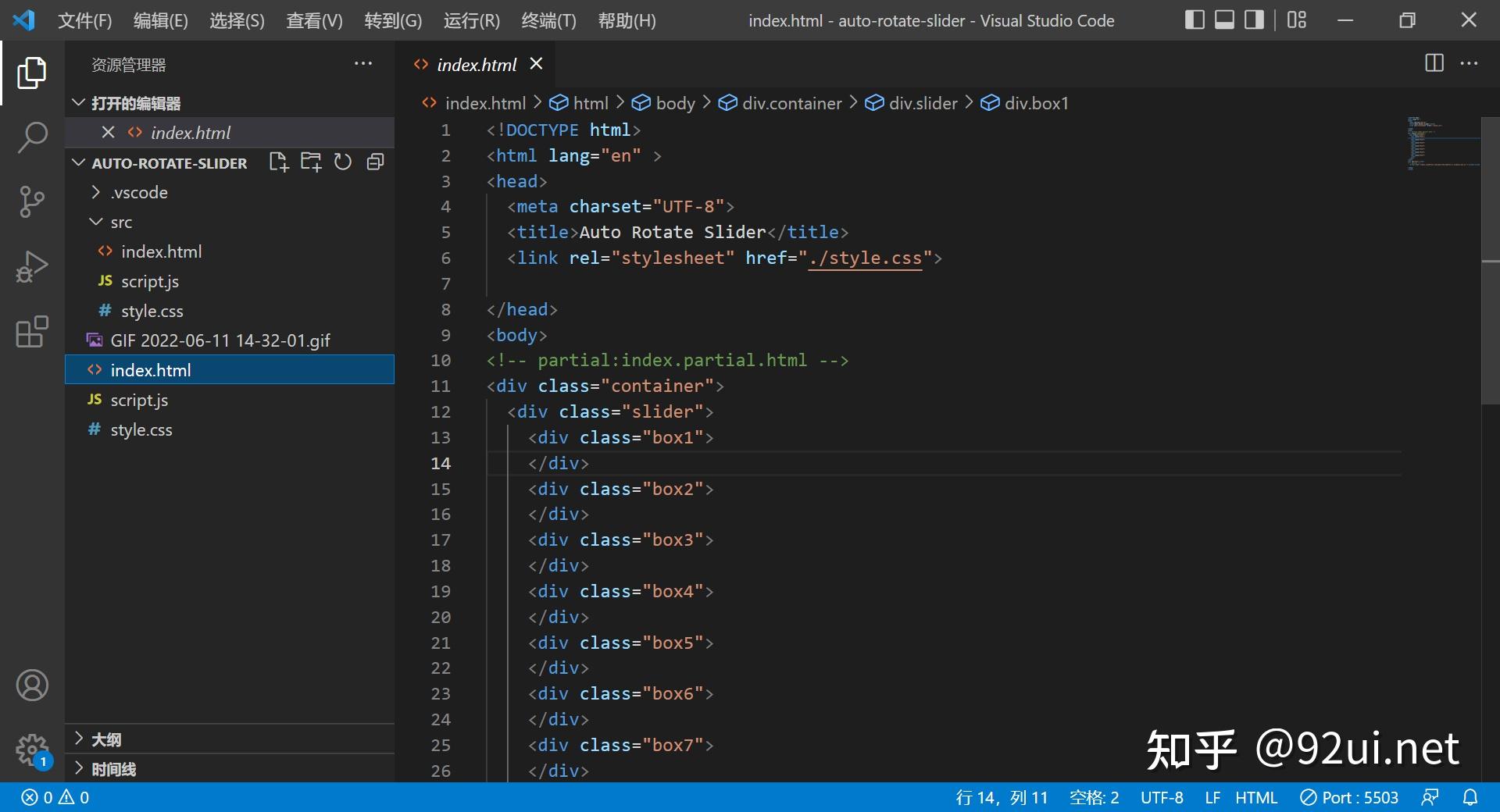Open the Source Control view
Viewport: 1500px width, 812px height.
(x=31, y=201)
